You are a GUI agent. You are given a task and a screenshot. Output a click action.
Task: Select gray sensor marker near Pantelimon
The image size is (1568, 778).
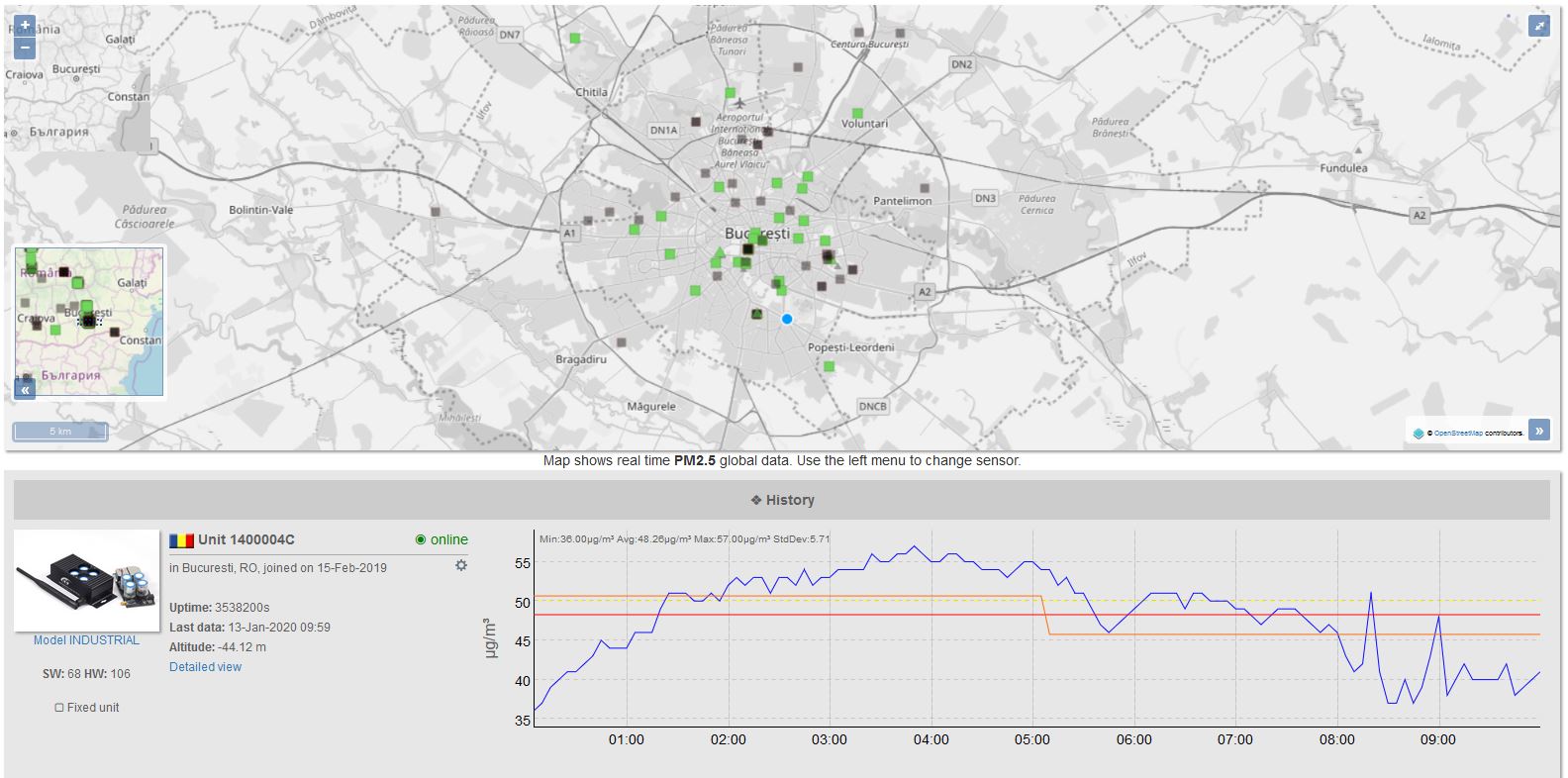925,188
